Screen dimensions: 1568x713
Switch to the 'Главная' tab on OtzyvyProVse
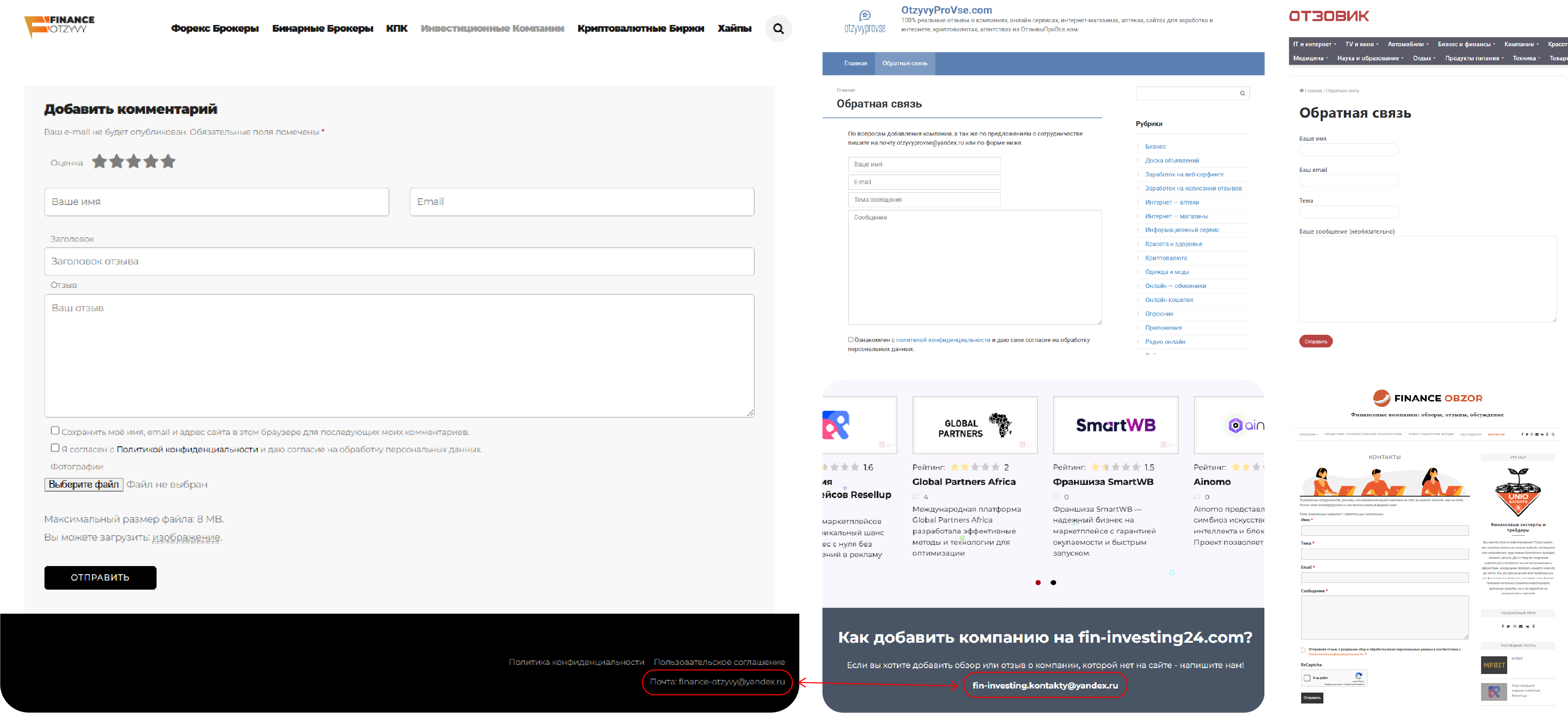tap(855, 63)
